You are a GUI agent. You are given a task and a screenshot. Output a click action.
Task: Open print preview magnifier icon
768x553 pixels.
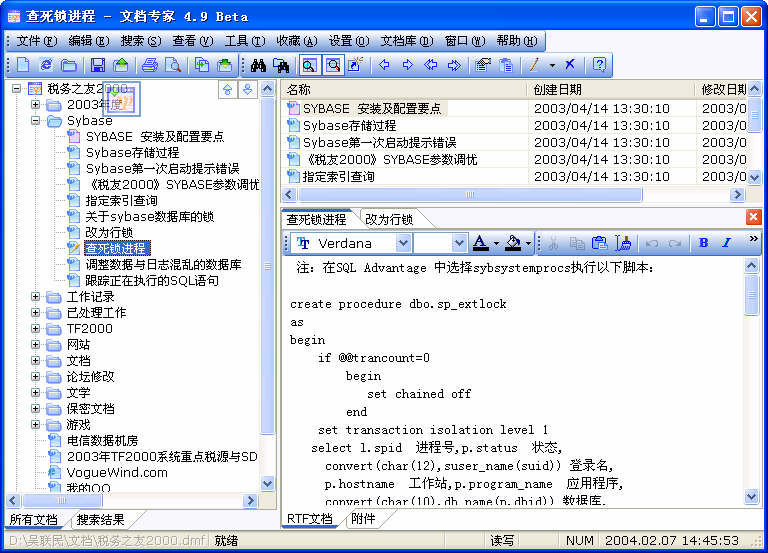173,65
